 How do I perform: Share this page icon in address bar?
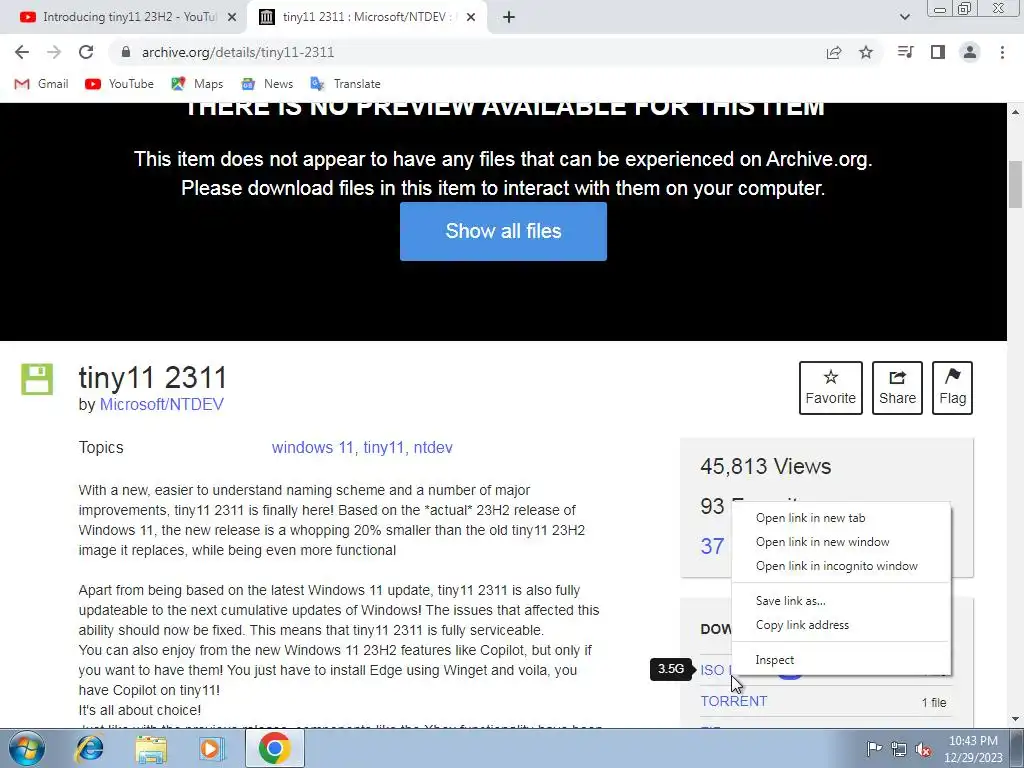[833, 52]
